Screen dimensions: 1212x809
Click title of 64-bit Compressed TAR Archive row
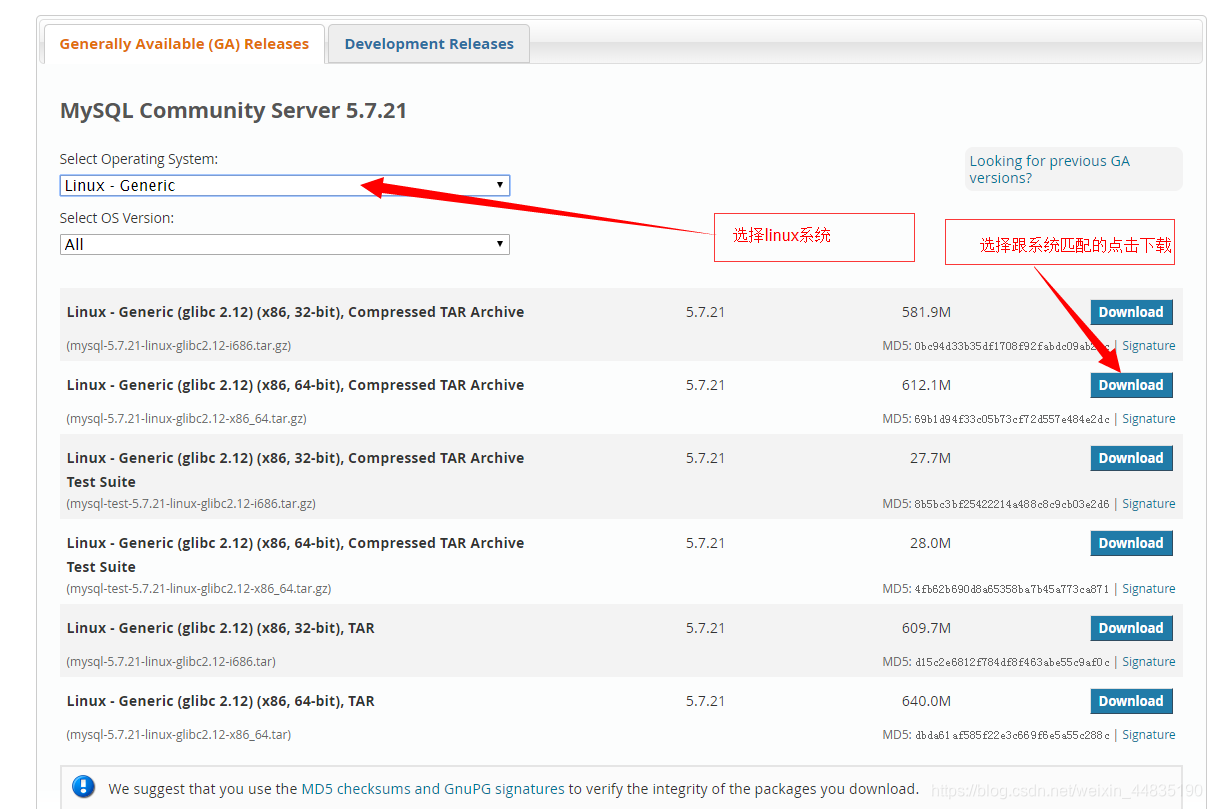pos(295,385)
